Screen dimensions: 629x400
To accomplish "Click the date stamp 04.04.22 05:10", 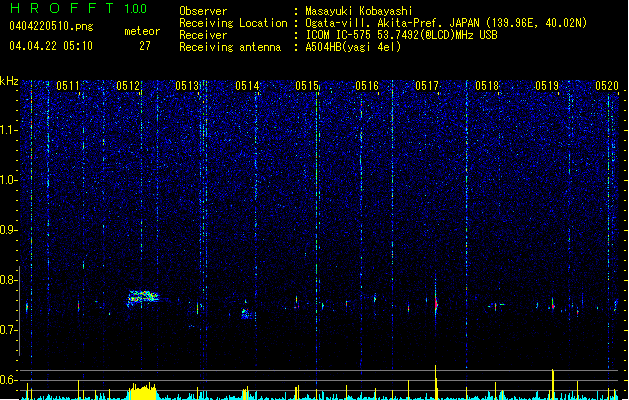I will pyautogui.click(x=51, y=46).
